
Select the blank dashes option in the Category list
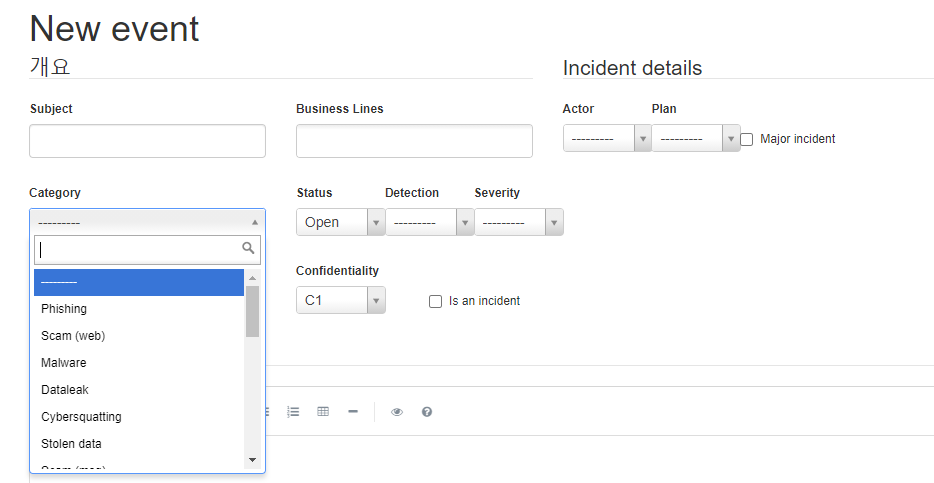pos(139,282)
